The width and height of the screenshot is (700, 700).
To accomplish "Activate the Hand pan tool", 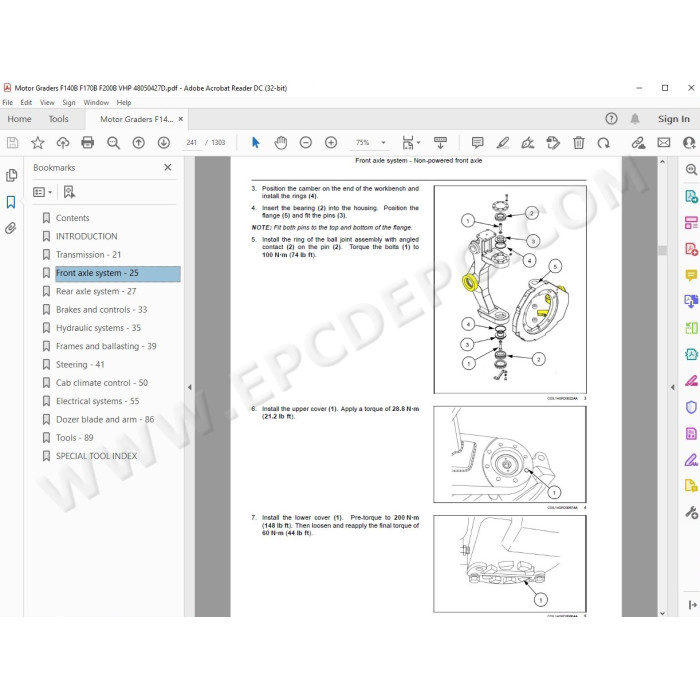I will [281, 143].
